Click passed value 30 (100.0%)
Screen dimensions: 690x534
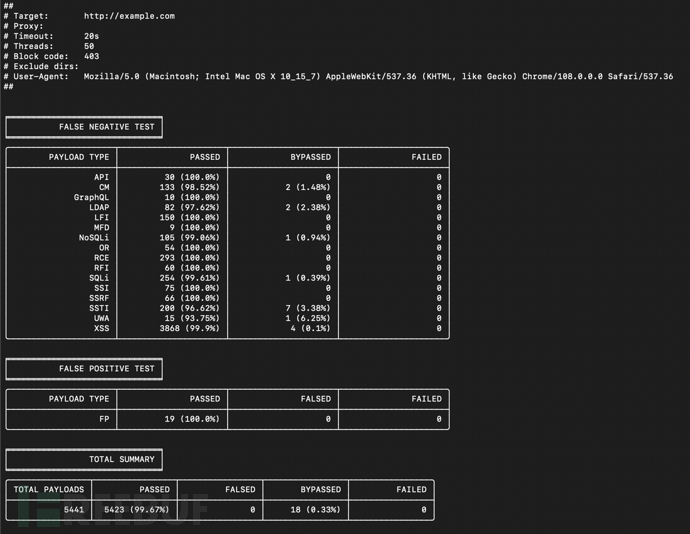[192, 177]
